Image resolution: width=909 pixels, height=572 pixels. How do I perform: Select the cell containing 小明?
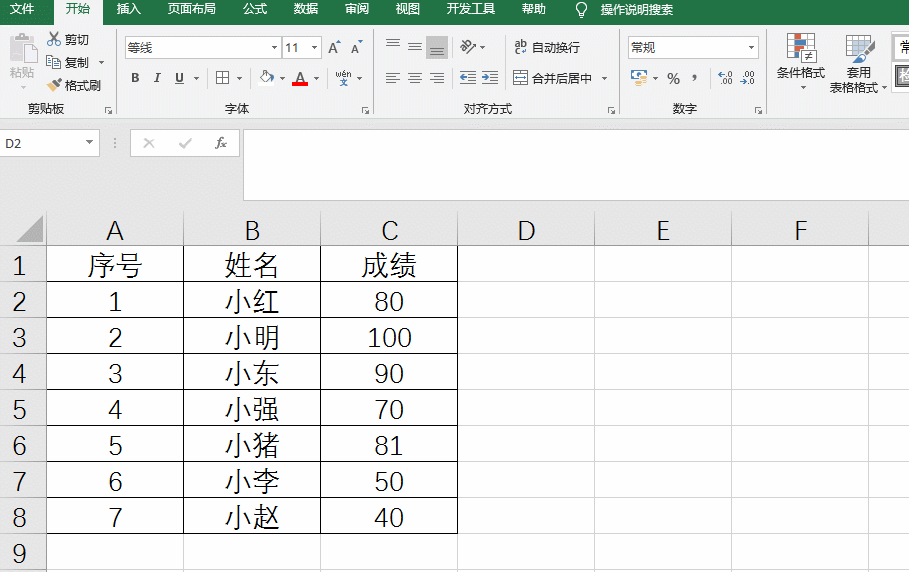click(x=252, y=337)
